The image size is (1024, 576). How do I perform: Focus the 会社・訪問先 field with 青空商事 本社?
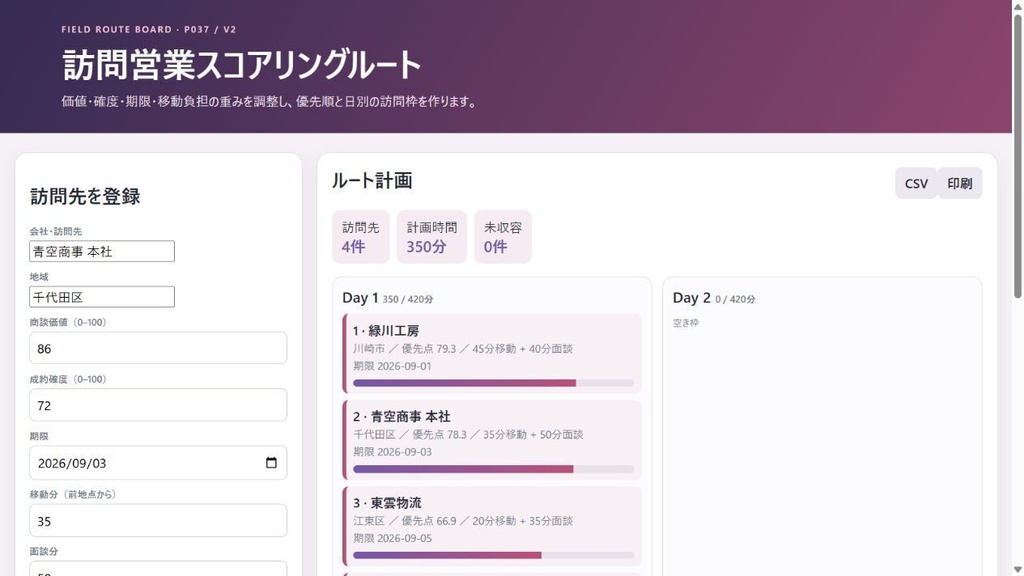102,251
